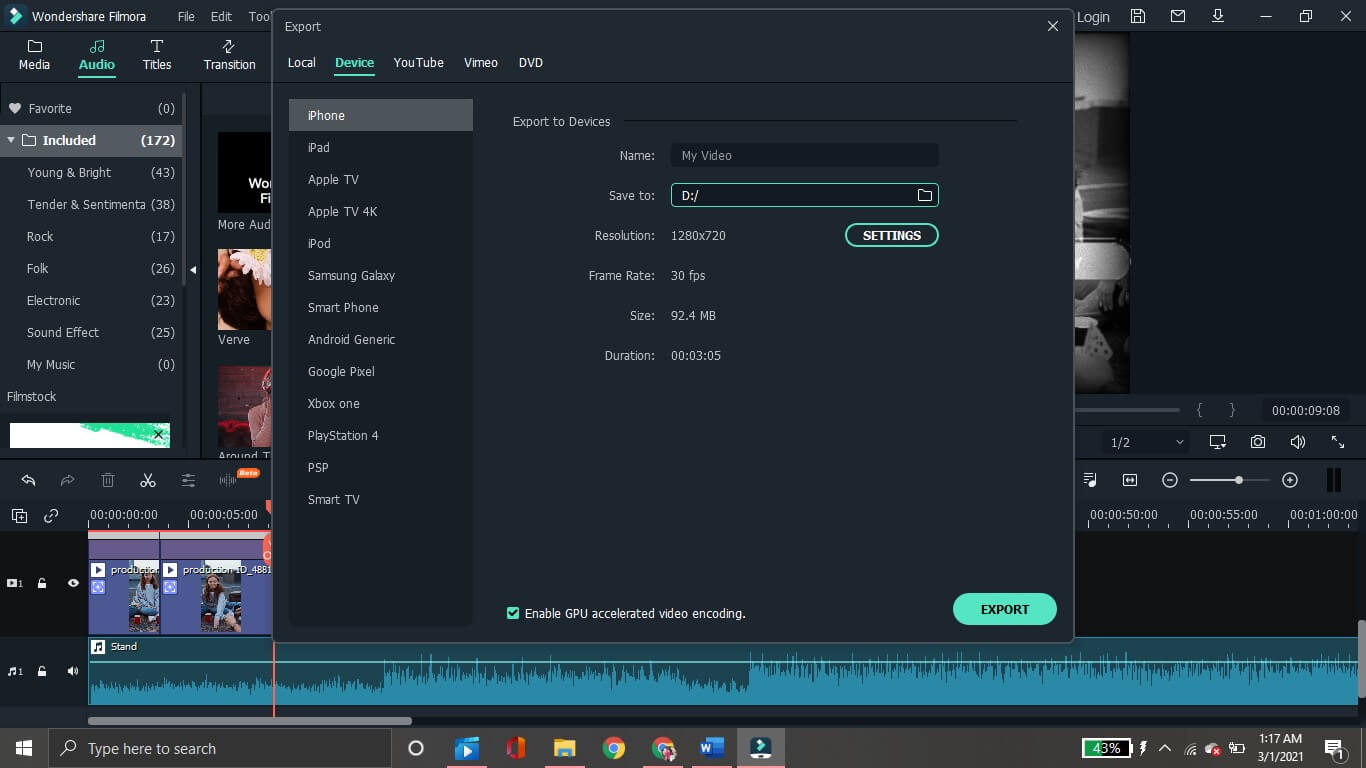The image size is (1366, 768).
Task: Browse for save folder icon
Action: 925,195
